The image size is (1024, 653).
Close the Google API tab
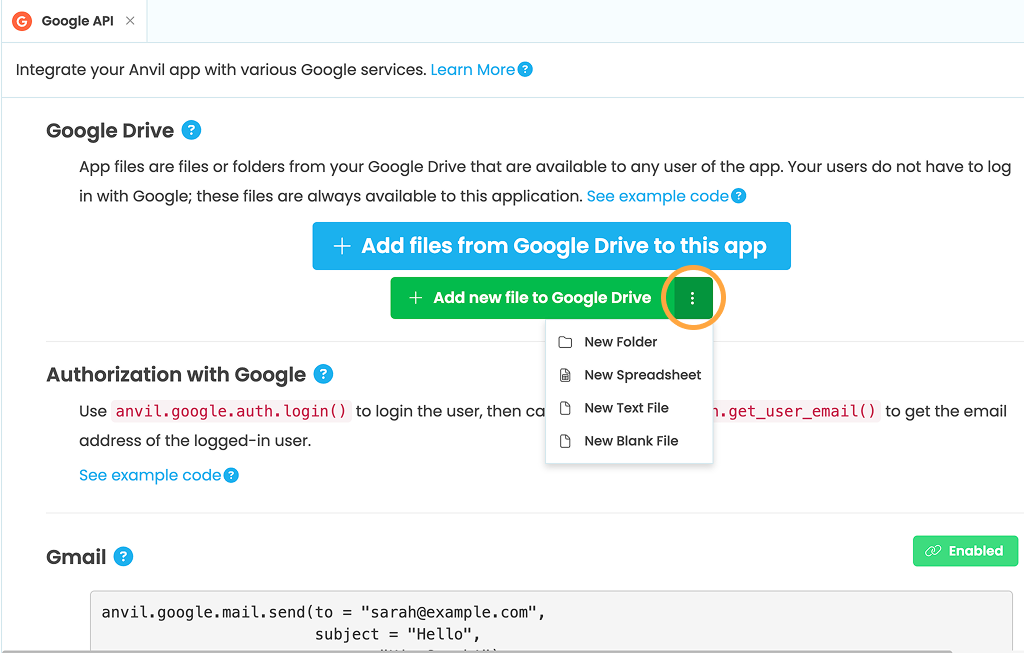(130, 21)
